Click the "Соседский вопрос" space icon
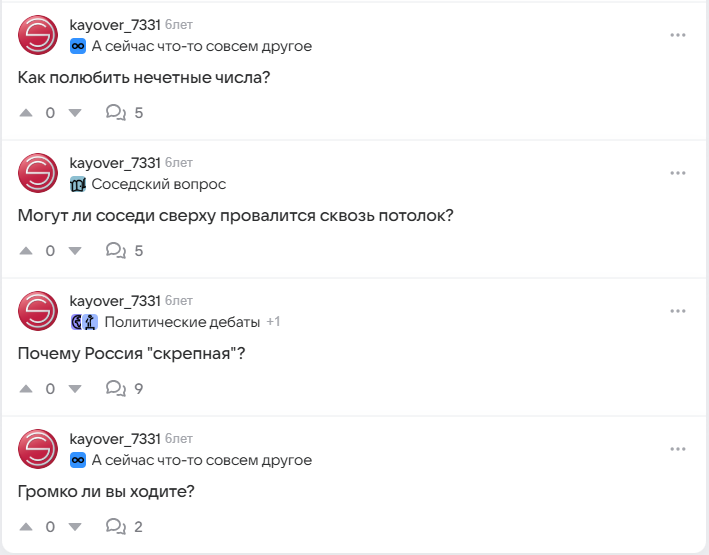This screenshot has width=709, height=555. [x=78, y=184]
